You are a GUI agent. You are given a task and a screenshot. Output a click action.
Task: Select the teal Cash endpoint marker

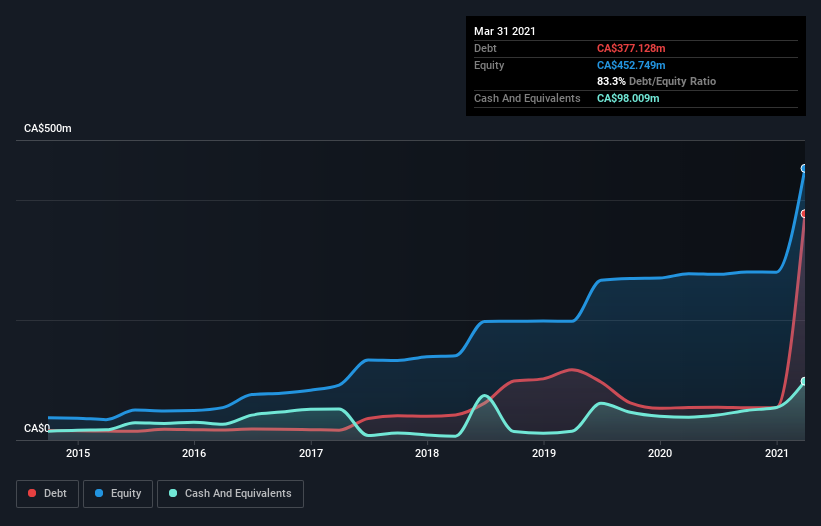(804, 381)
